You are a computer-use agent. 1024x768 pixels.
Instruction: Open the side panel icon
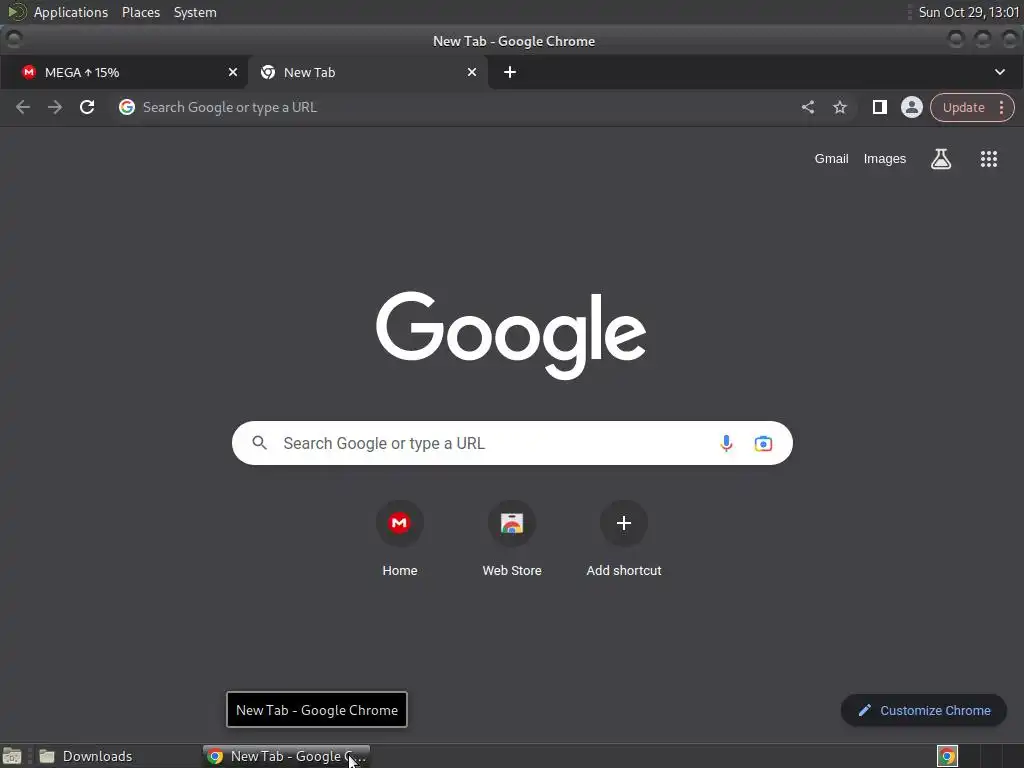point(880,107)
